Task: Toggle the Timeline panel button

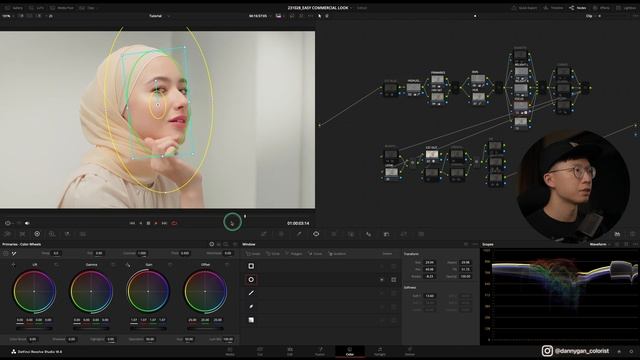Action: coord(553,8)
